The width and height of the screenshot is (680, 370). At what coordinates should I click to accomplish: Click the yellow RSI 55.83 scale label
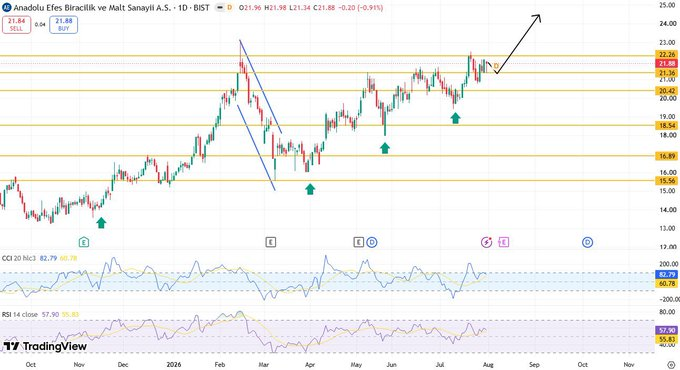(667, 339)
